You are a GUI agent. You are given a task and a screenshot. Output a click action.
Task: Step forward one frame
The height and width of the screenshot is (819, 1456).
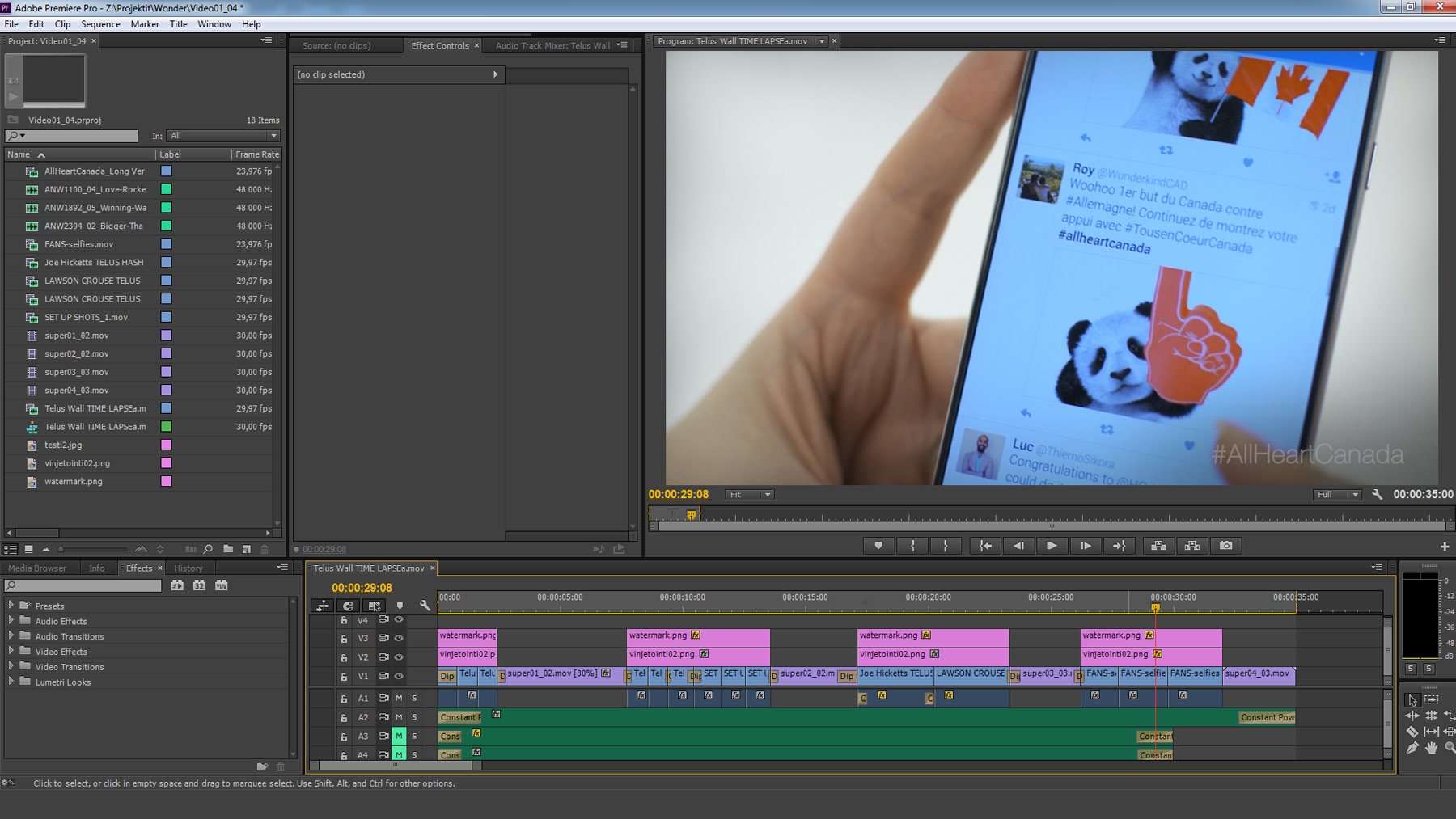[x=1086, y=546]
